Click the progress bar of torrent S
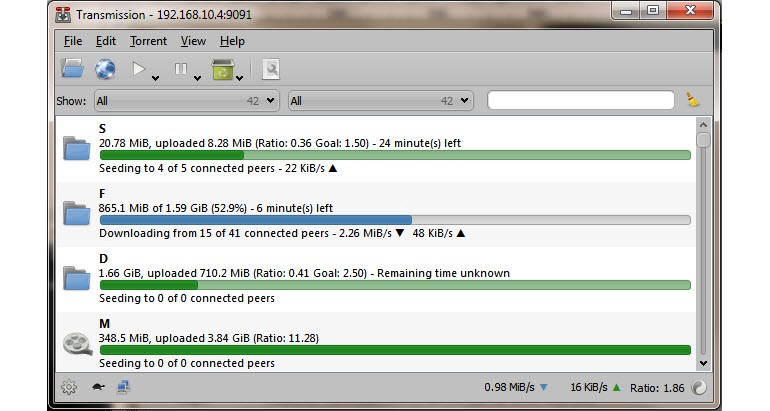The height and width of the screenshot is (411, 770). point(395,155)
